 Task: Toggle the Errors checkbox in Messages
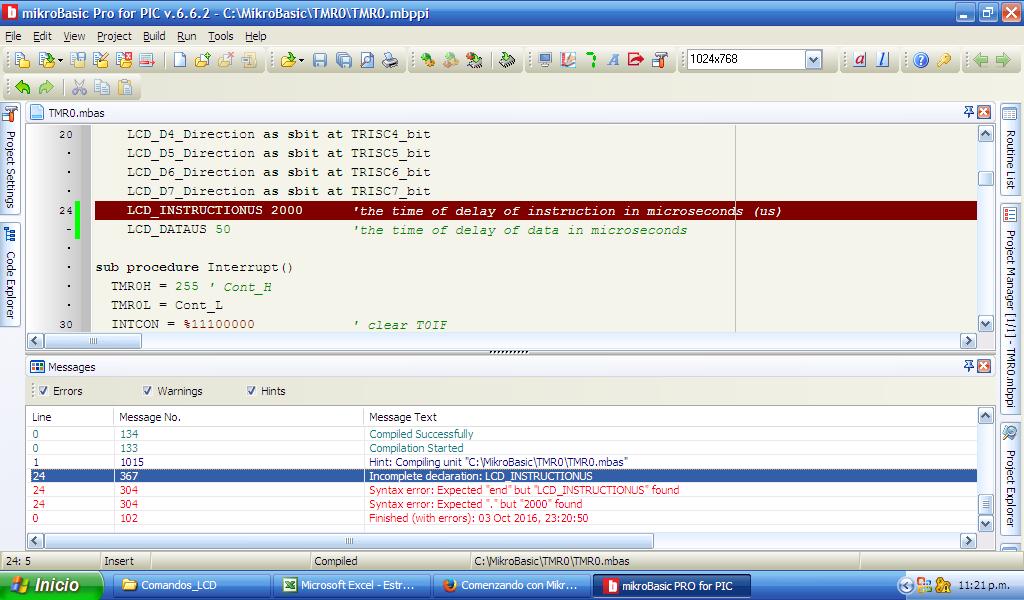[43, 390]
